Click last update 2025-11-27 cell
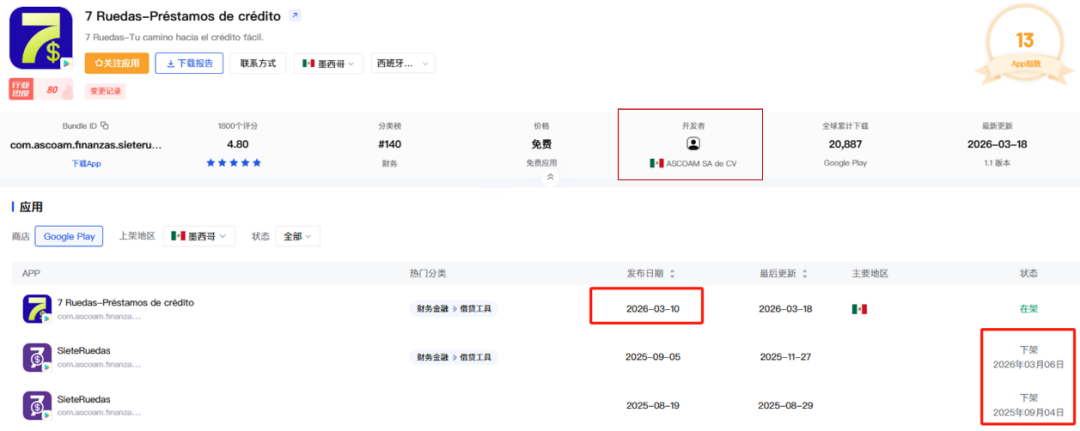 785,357
